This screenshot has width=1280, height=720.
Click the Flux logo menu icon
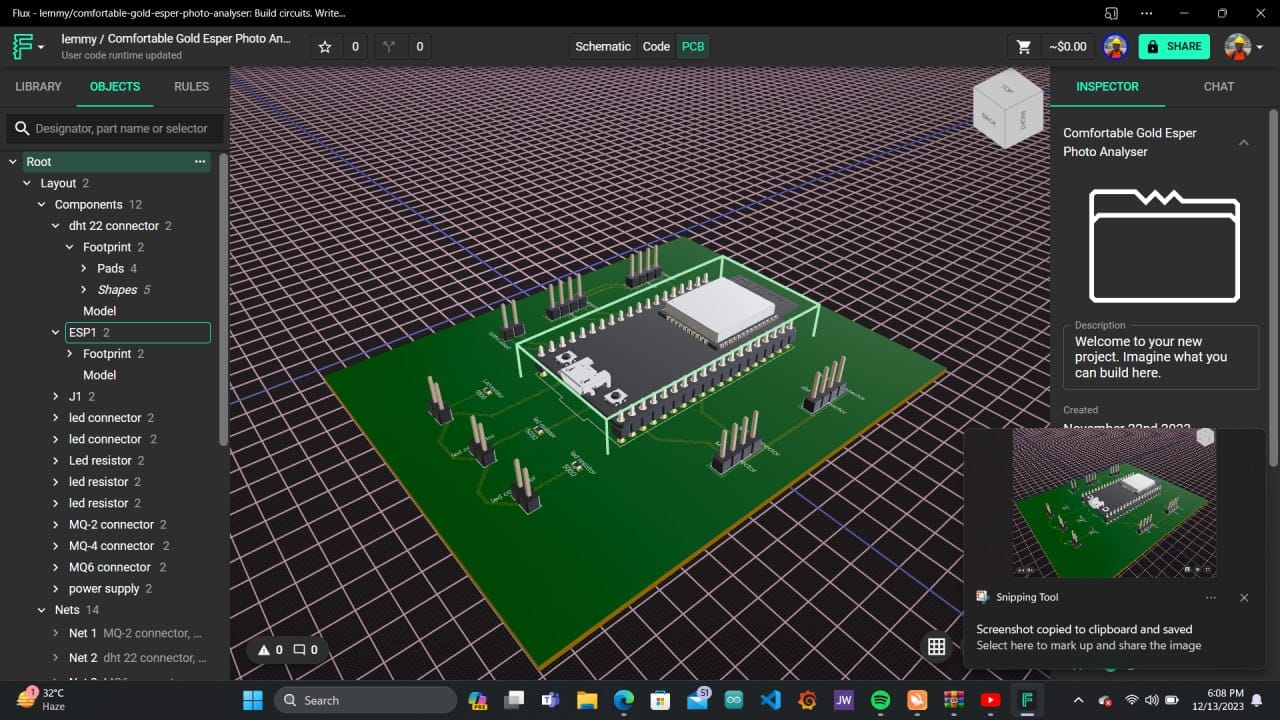tap(23, 46)
